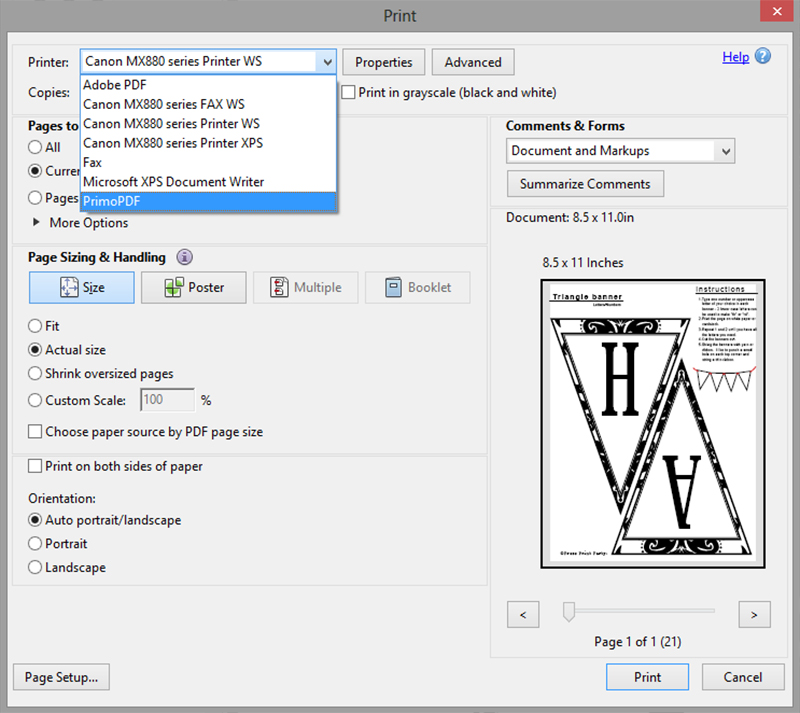Viewport: 800px width, 713px height.
Task: Select Actual size radio button
Action: pos(35,350)
